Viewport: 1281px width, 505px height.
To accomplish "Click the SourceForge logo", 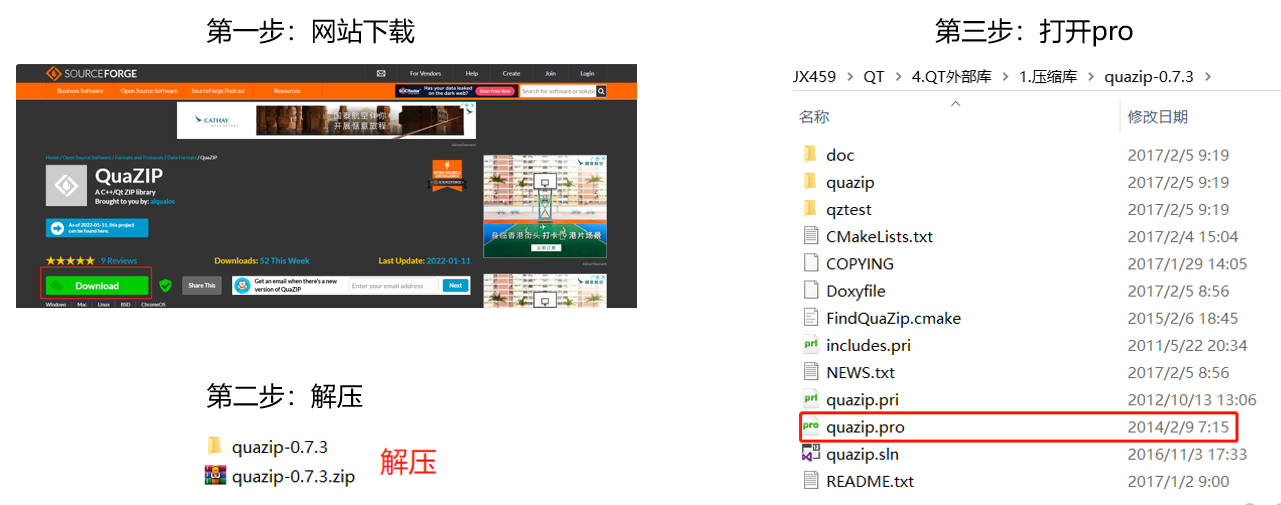I will [91, 73].
